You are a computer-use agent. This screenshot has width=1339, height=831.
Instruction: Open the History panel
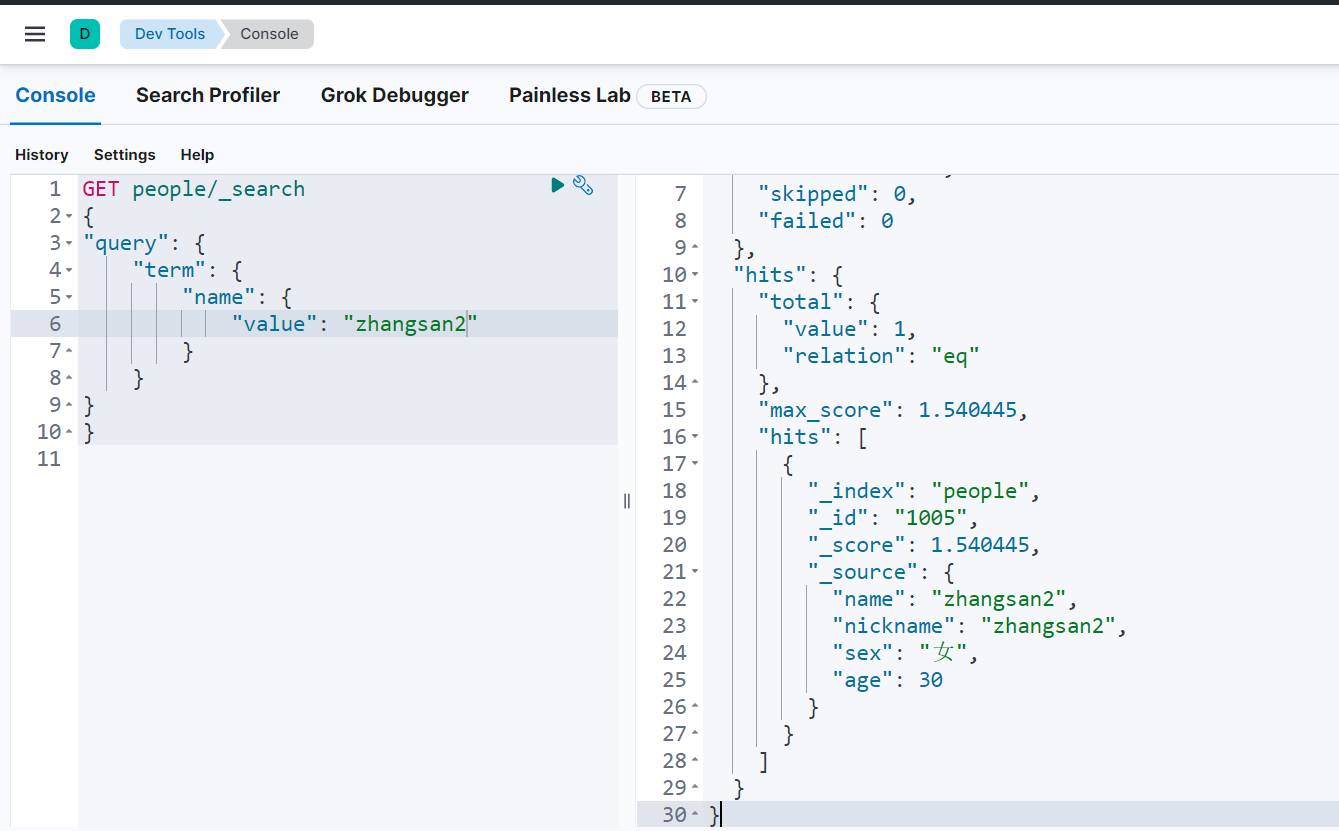[x=42, y=155]
